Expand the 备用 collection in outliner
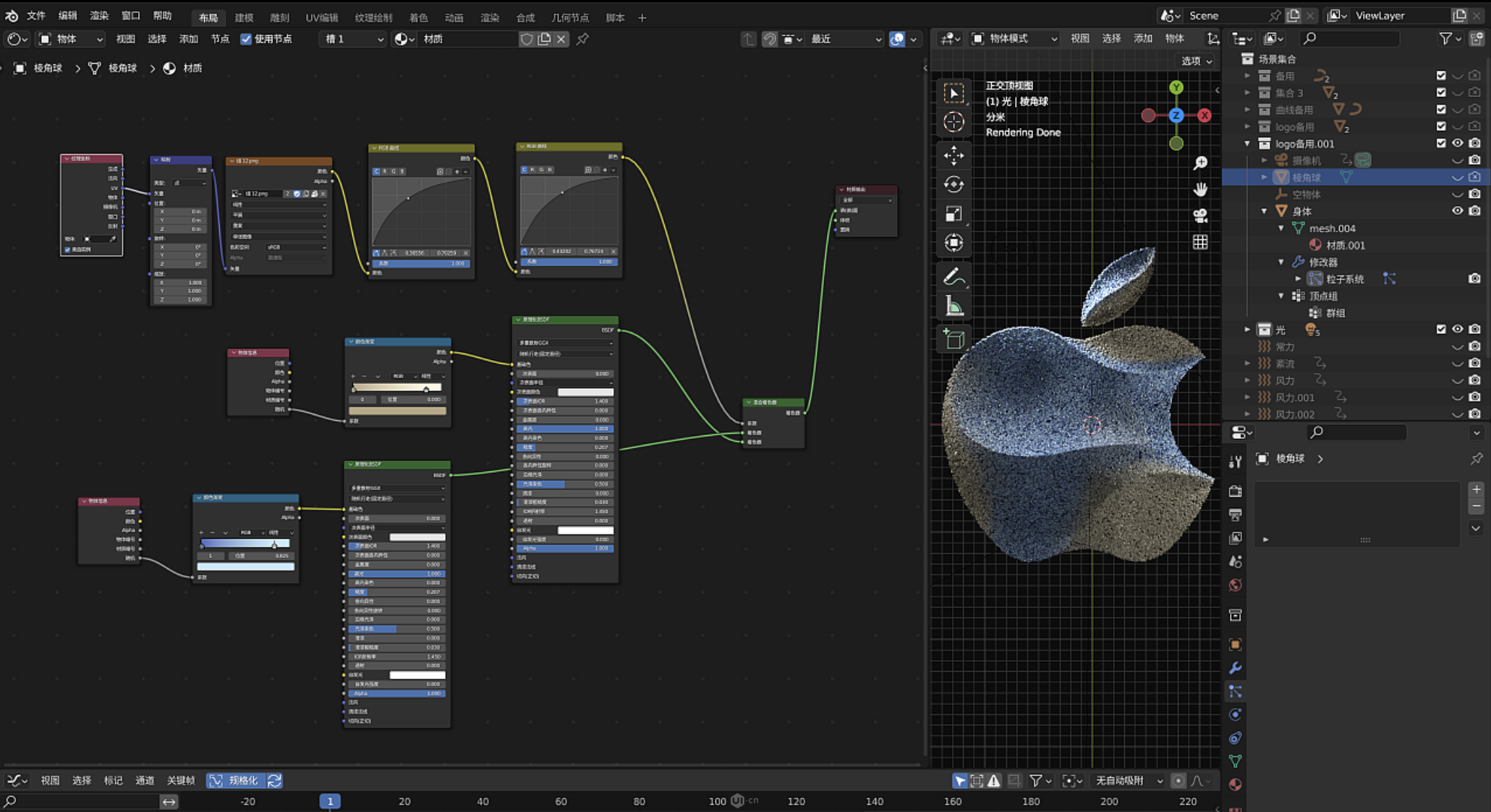Screen dimensions: 1491x812 [1247, 75]
